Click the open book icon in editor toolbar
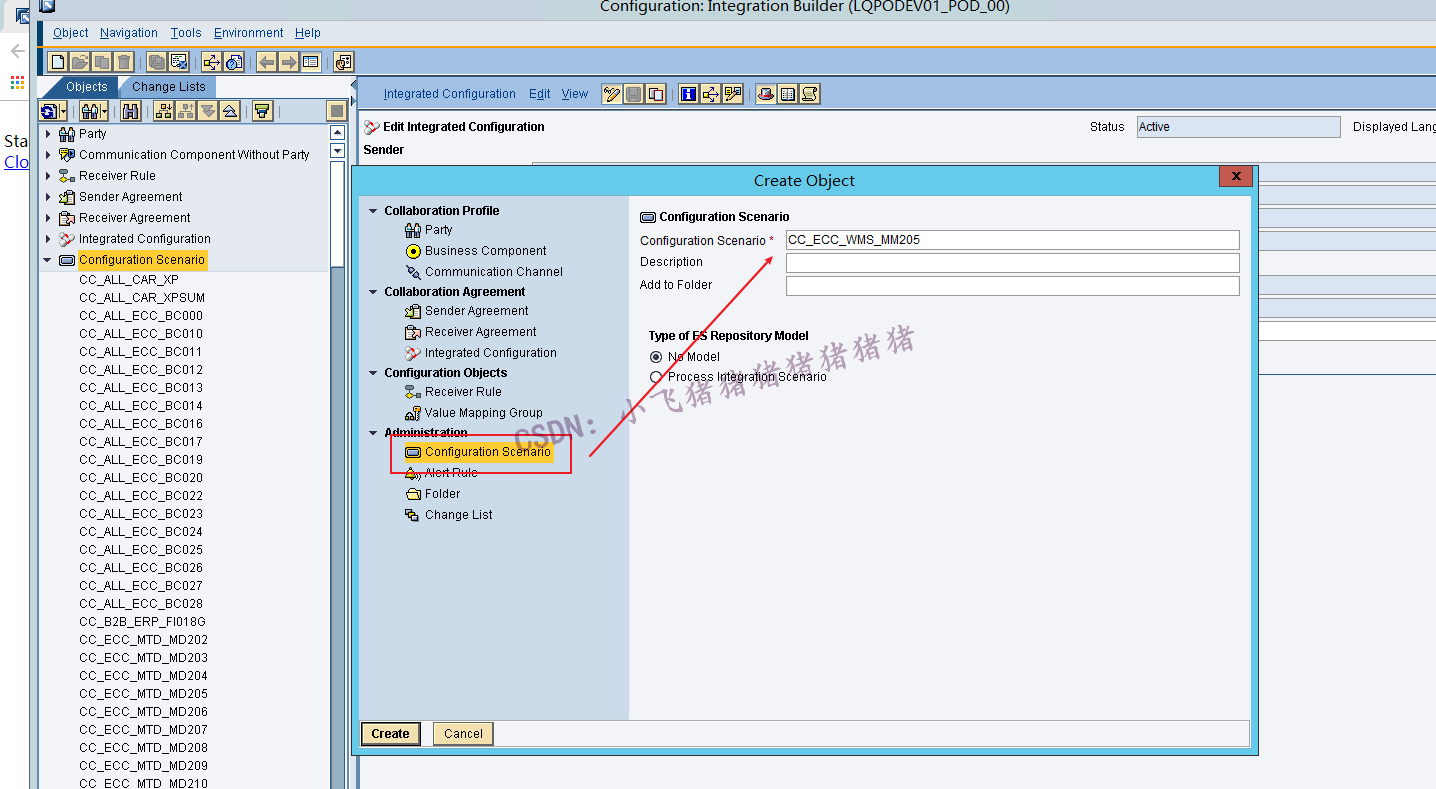The image size is (1436, 789). [787, 94]
